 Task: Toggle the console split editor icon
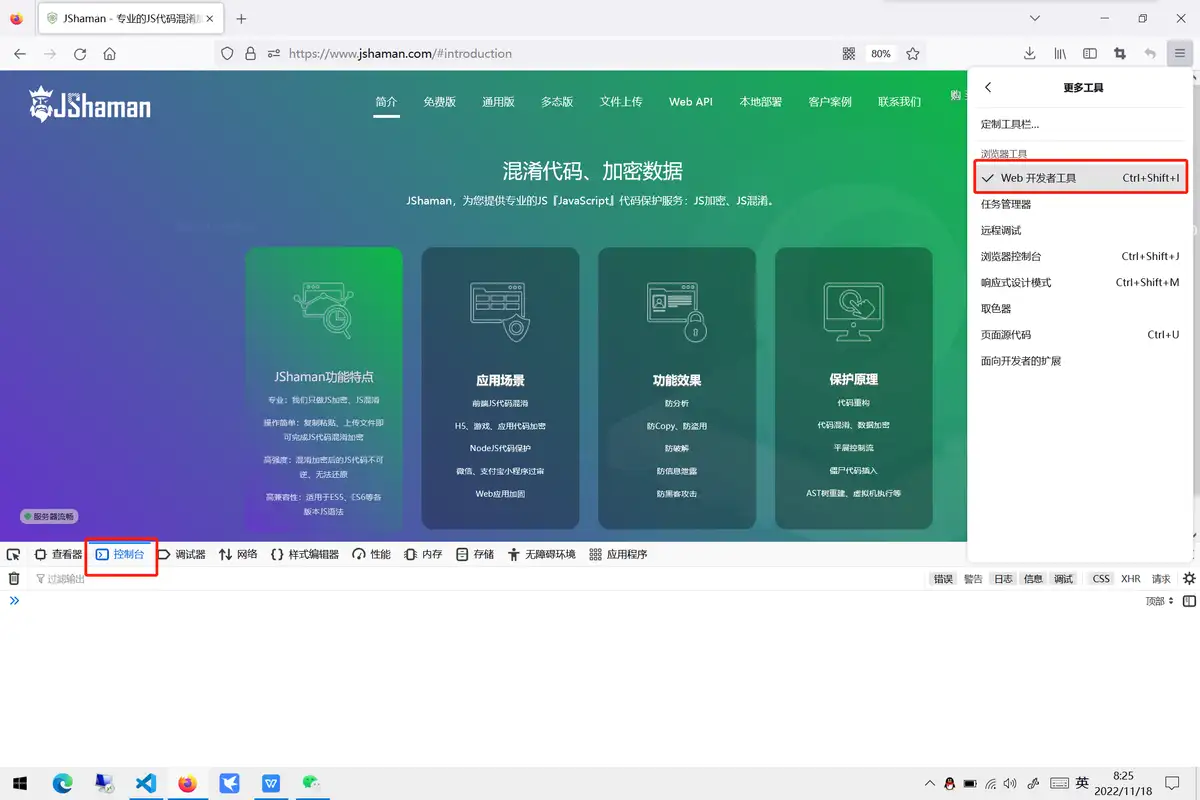tap(1189, 601)
